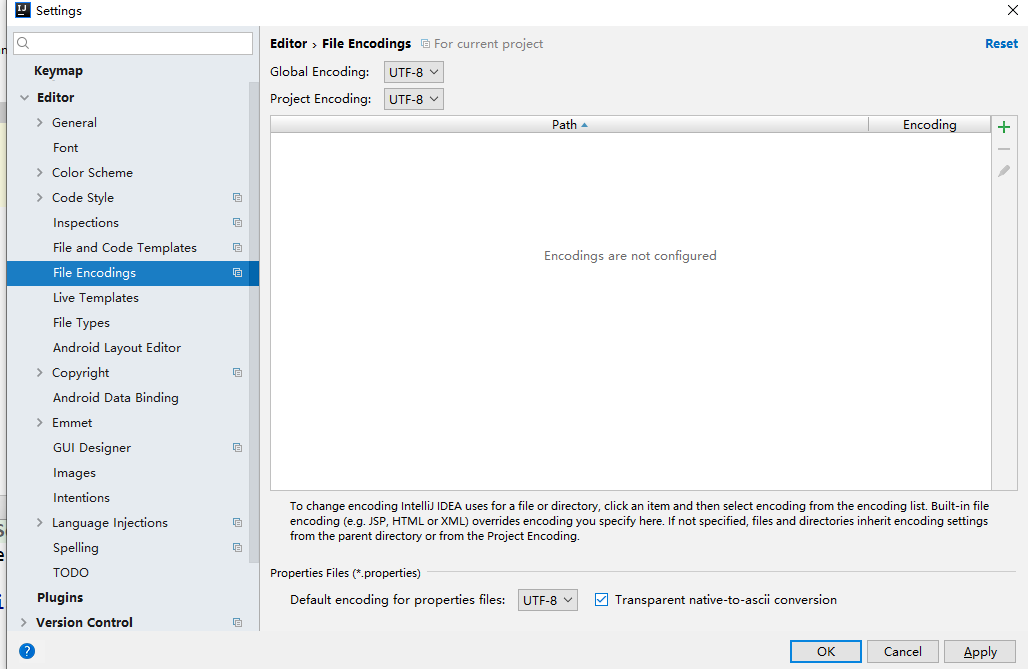Open Intentions settings page
Screen dimensions: 1028x669
click(81, 498)
